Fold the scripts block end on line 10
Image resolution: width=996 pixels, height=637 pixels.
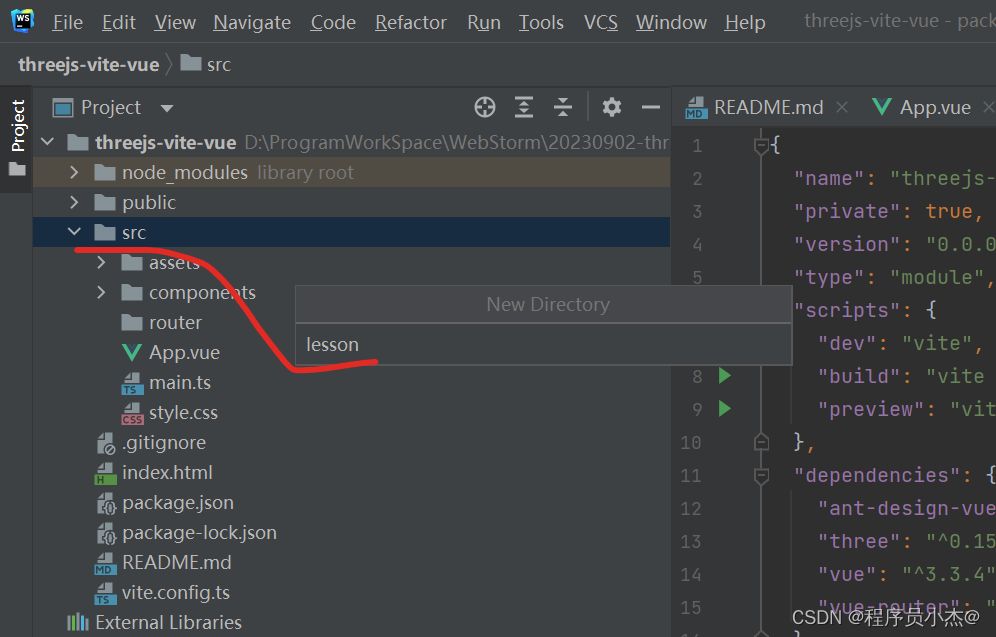coord(761,442)
